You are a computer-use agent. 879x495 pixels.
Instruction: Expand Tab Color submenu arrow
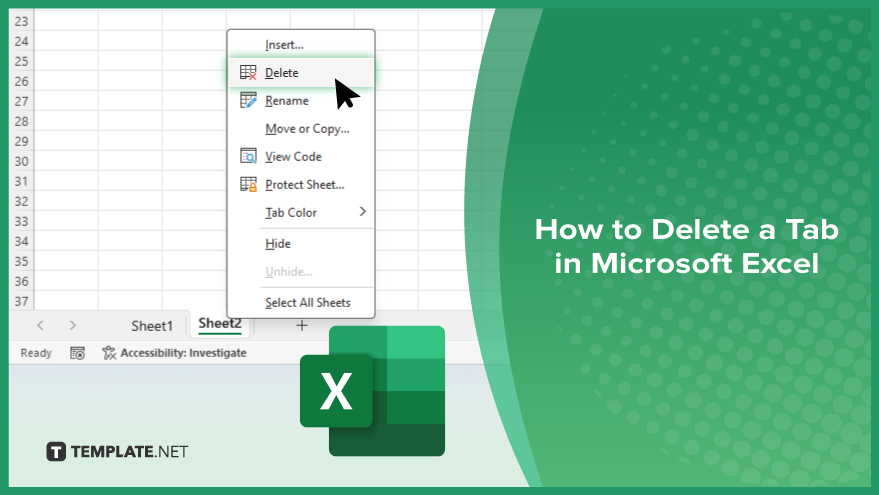[363, 212]
